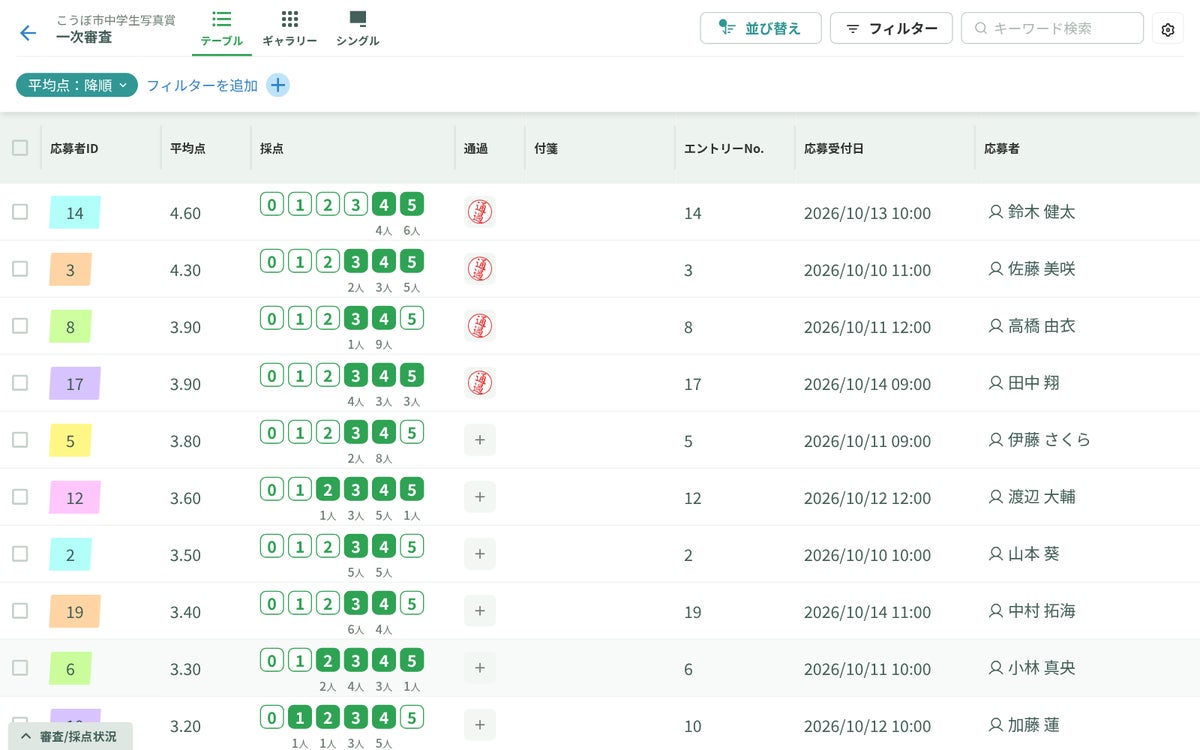
Task: Click score 5 badge in 田中 翔 row
Action: pyautogui.click(x=411, y=376)
